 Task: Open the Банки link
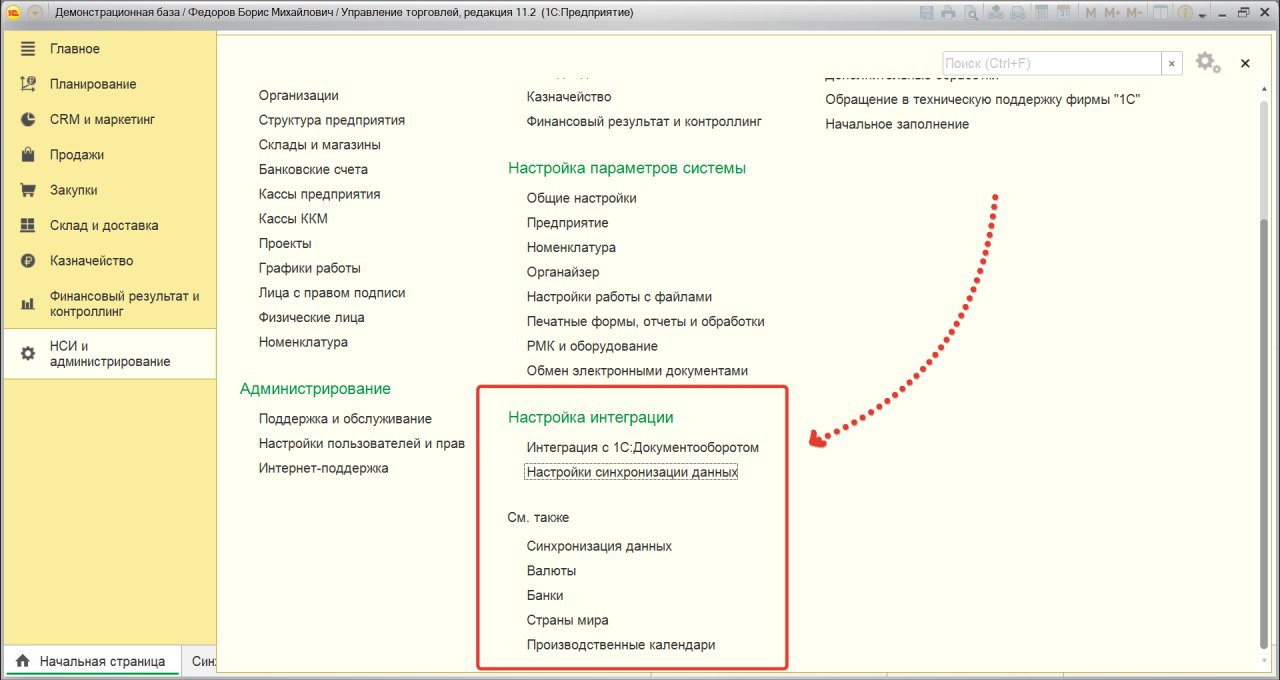(545, 595)
